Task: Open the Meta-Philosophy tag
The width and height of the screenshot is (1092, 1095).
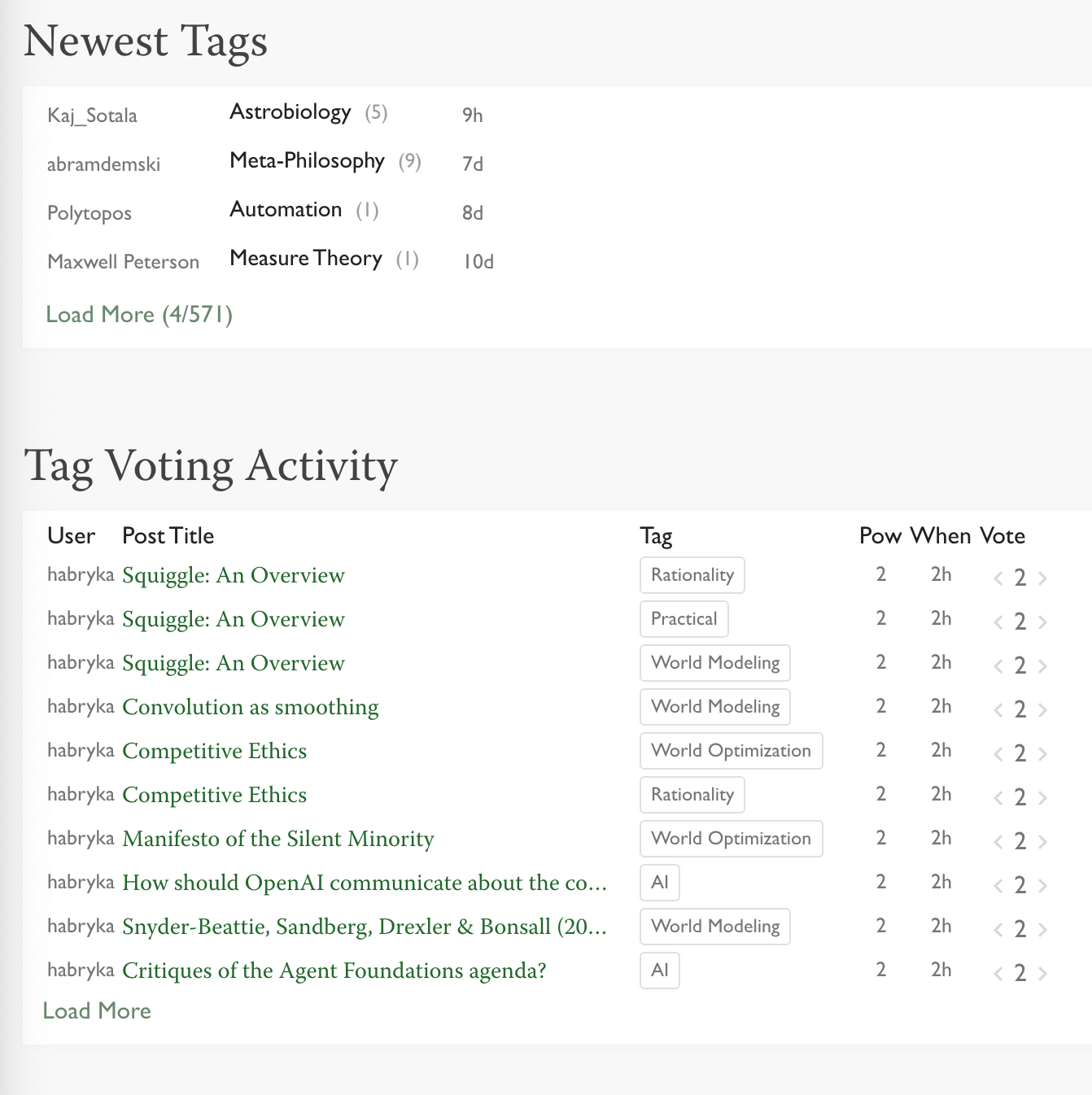Action: click(x=307, y=161)
